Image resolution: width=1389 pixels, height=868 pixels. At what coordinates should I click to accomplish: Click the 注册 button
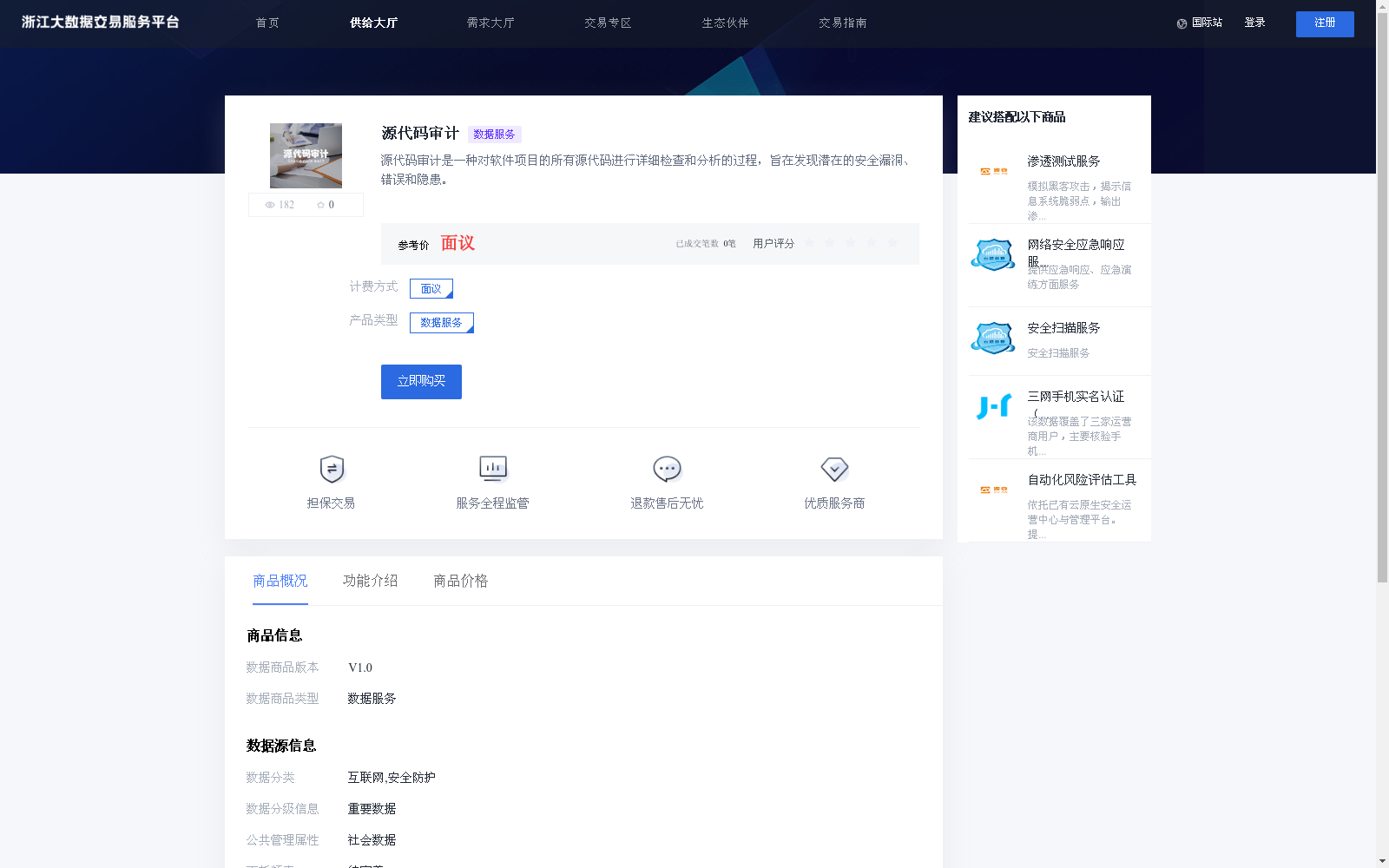(1325, 23)
